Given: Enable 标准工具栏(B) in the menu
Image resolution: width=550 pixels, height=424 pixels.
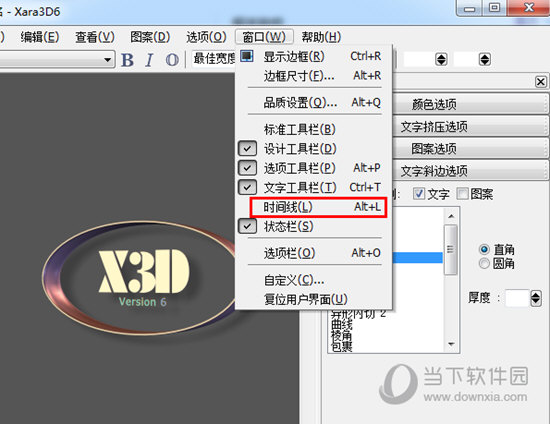Looking at the screenshot, I should [x=314, y=129].
